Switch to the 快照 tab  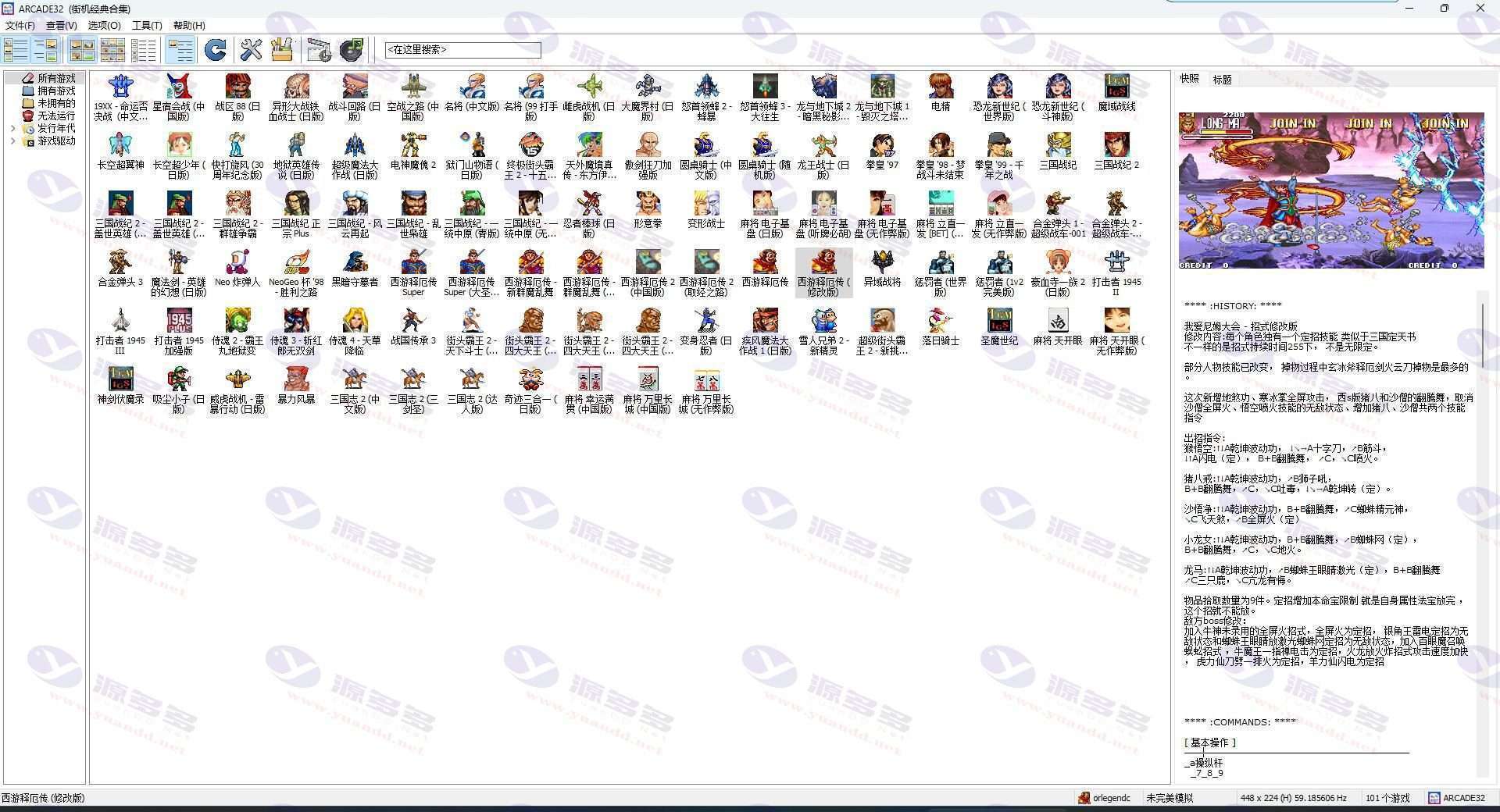pyautogui.click(x=1189, y=78)
